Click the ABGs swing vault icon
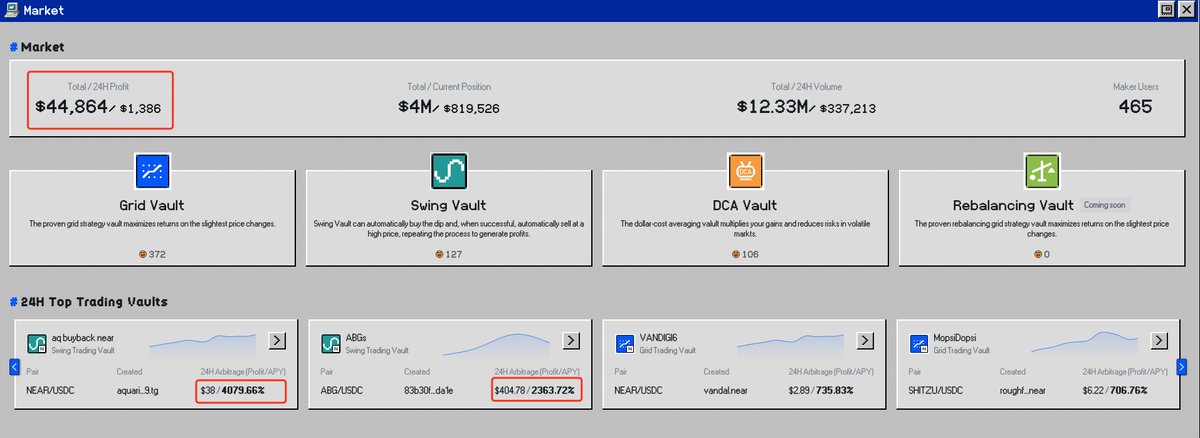 point(331,344)
